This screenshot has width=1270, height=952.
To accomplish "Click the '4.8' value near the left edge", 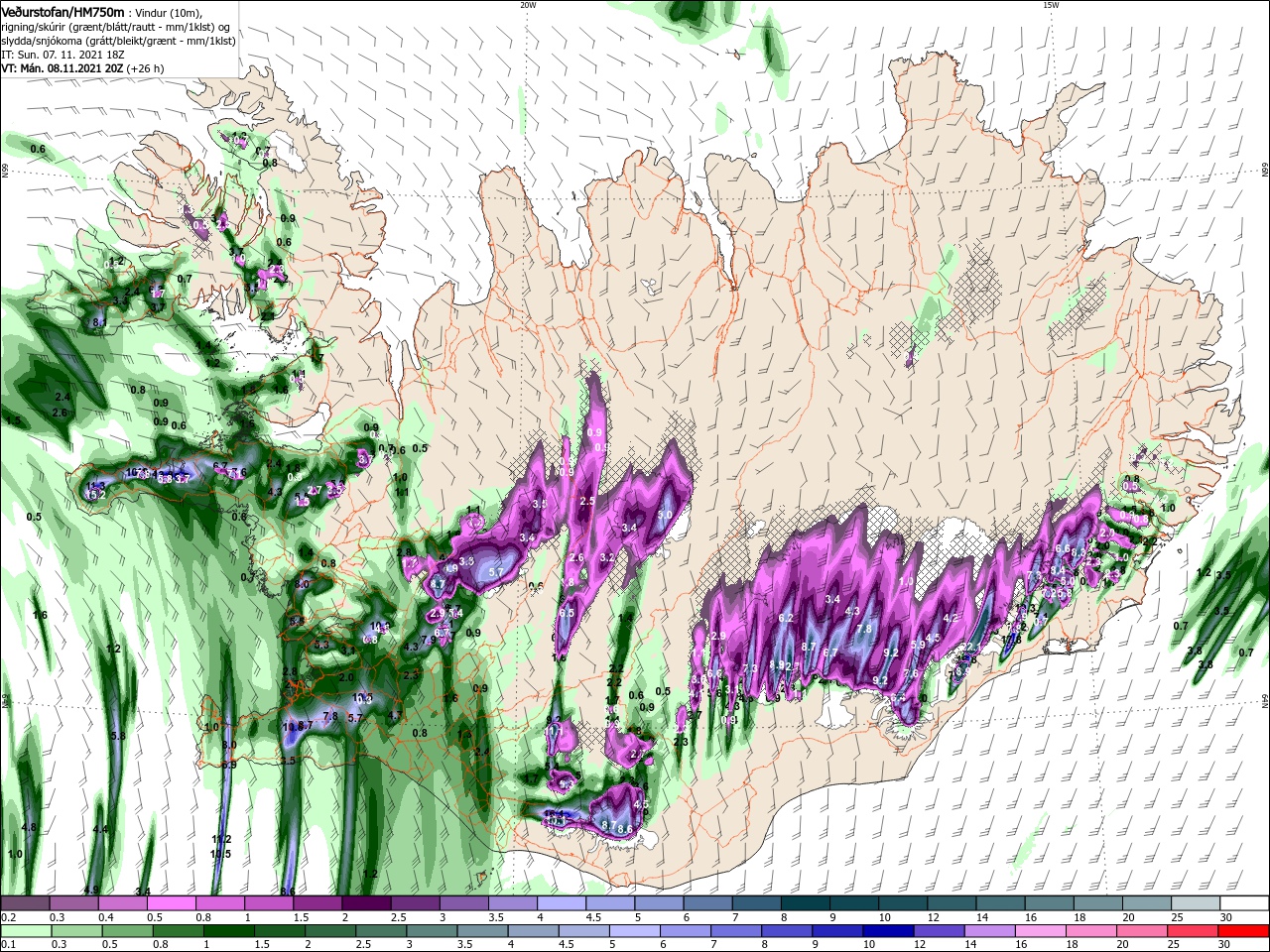I will click(29, 827).
